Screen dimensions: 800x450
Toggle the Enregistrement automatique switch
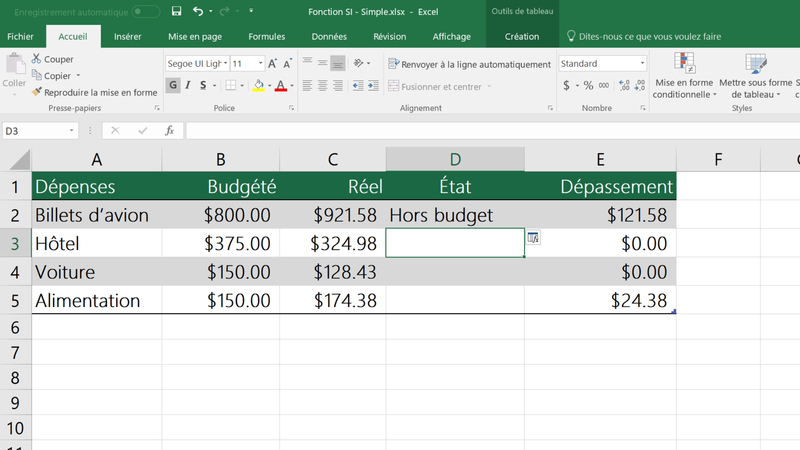[x=146, y=11]
